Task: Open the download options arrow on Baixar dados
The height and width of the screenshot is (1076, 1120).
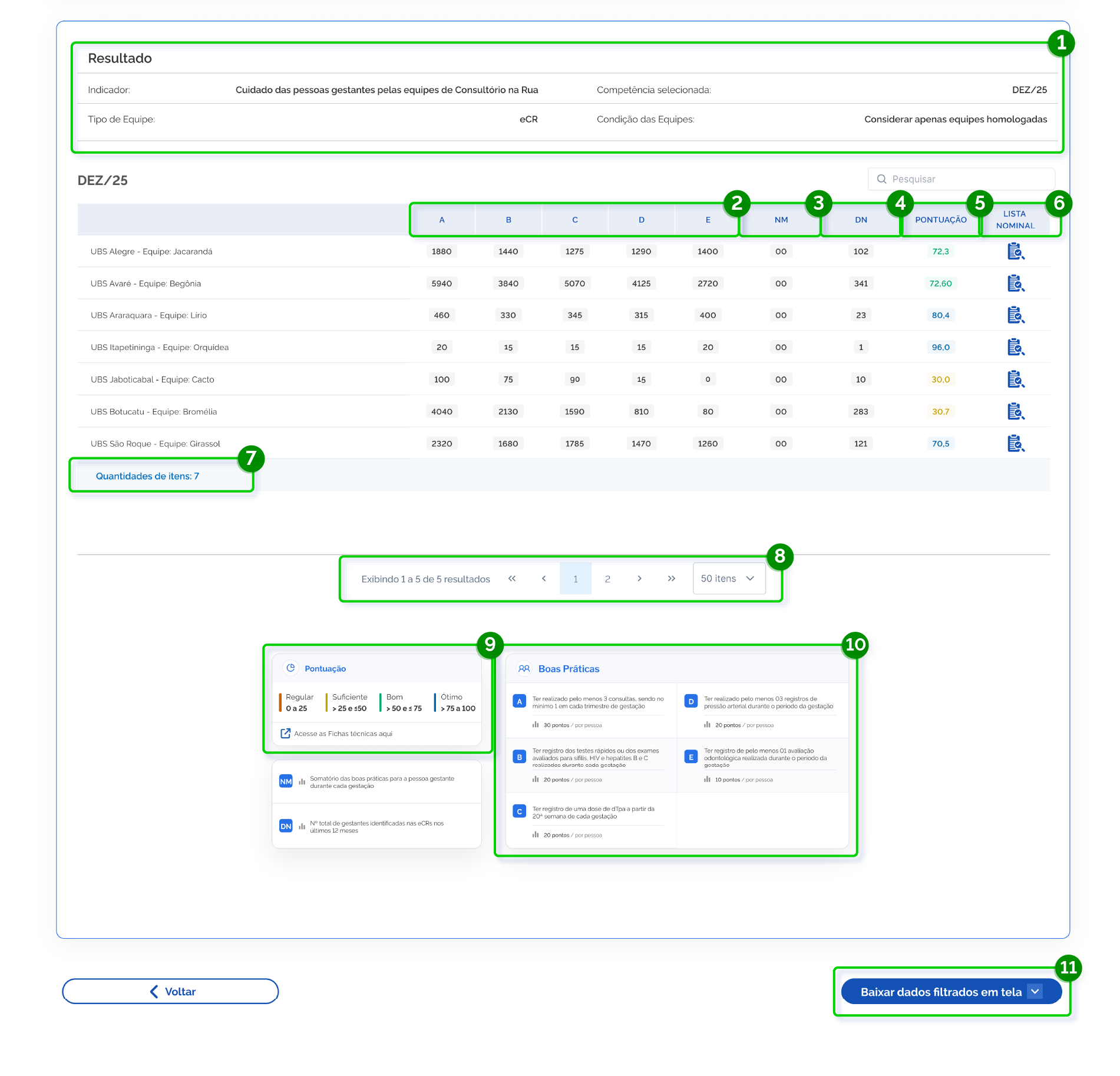Action: pos(1035,992)
